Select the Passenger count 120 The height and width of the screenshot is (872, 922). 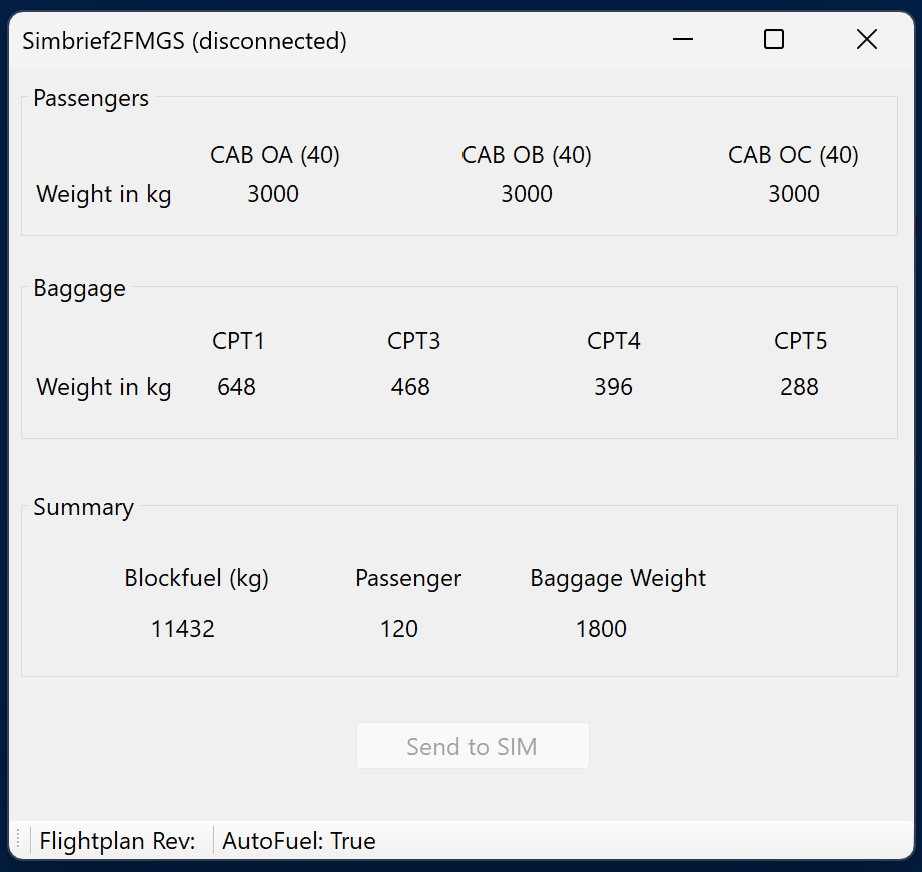tap(399, 629)
